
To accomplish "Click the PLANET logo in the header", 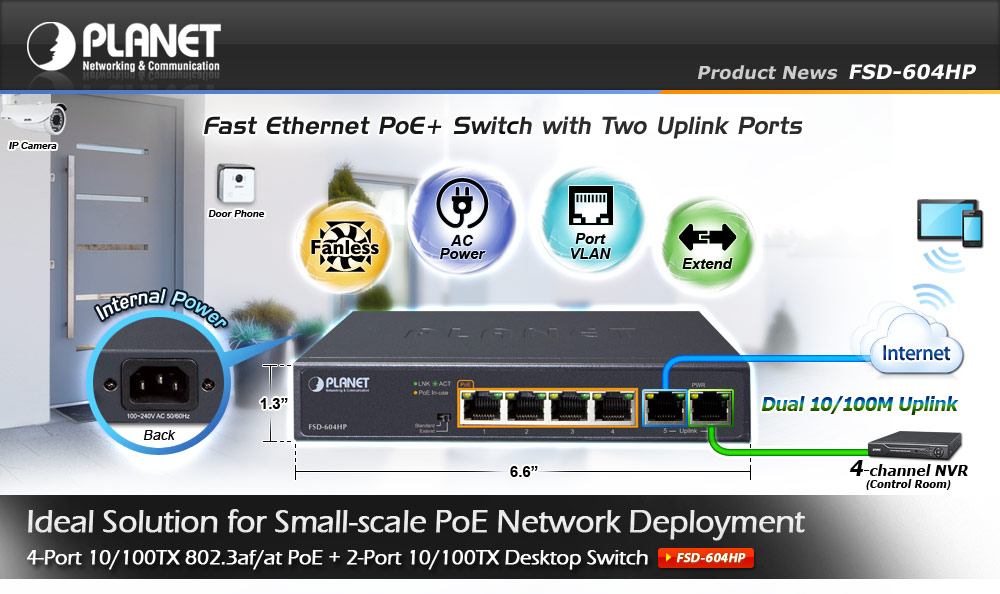I will click(124, 47).
